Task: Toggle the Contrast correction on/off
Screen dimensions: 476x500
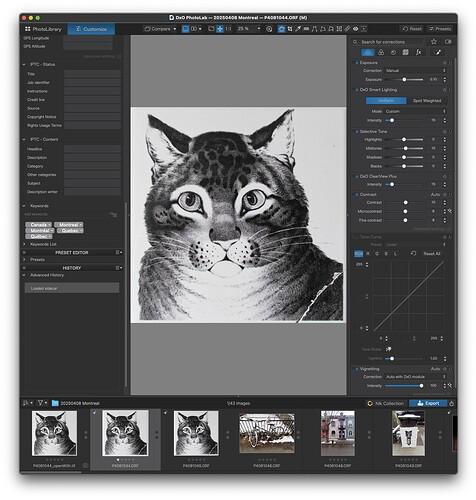Action: pyautogui.click(x=357, y=194)
